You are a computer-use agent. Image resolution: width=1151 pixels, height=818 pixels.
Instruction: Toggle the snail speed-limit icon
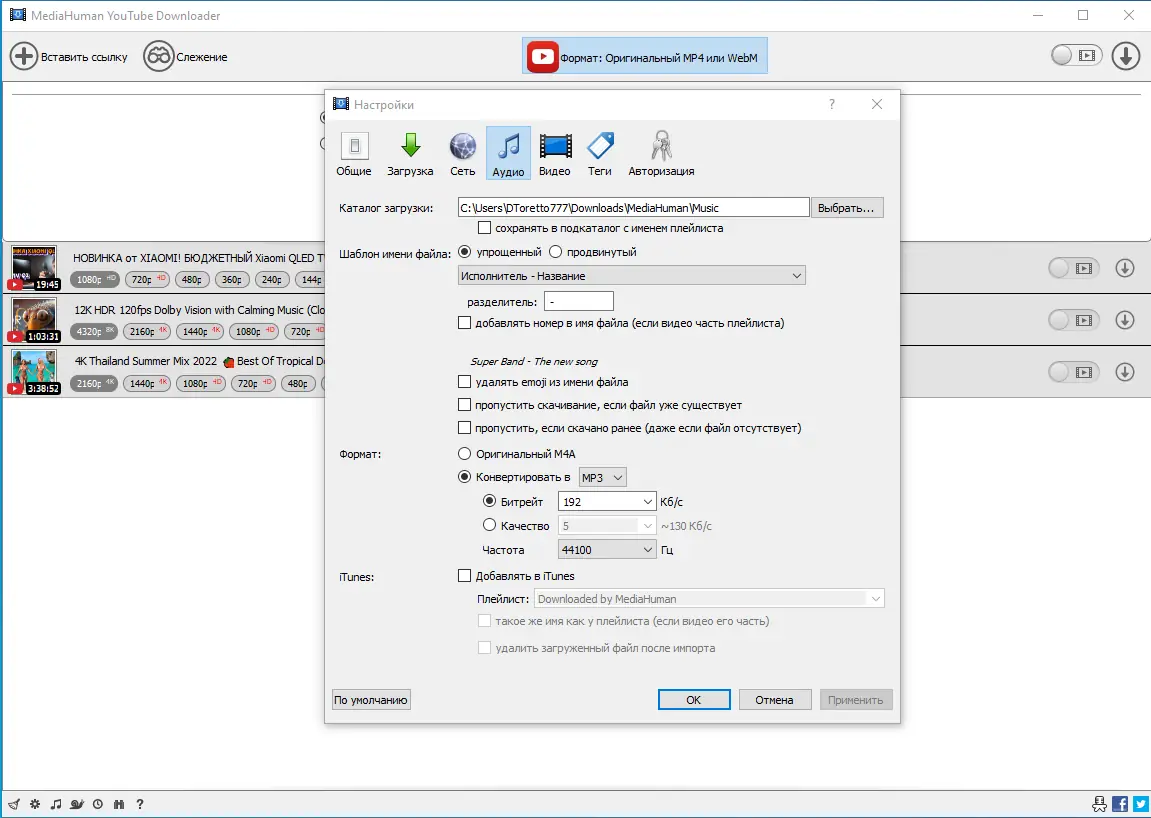click(77, 804)
